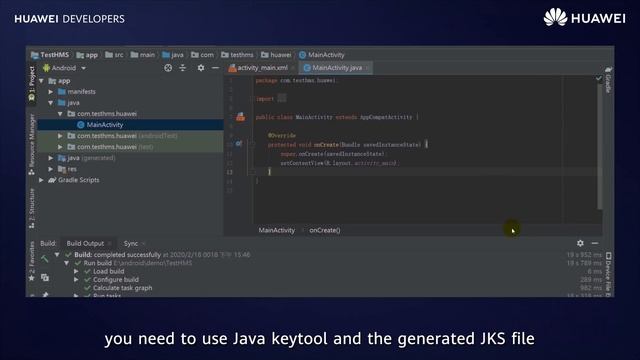Expand the folded import block
Image resolution: width=640 pixels, height=360 pixels.
282,98
